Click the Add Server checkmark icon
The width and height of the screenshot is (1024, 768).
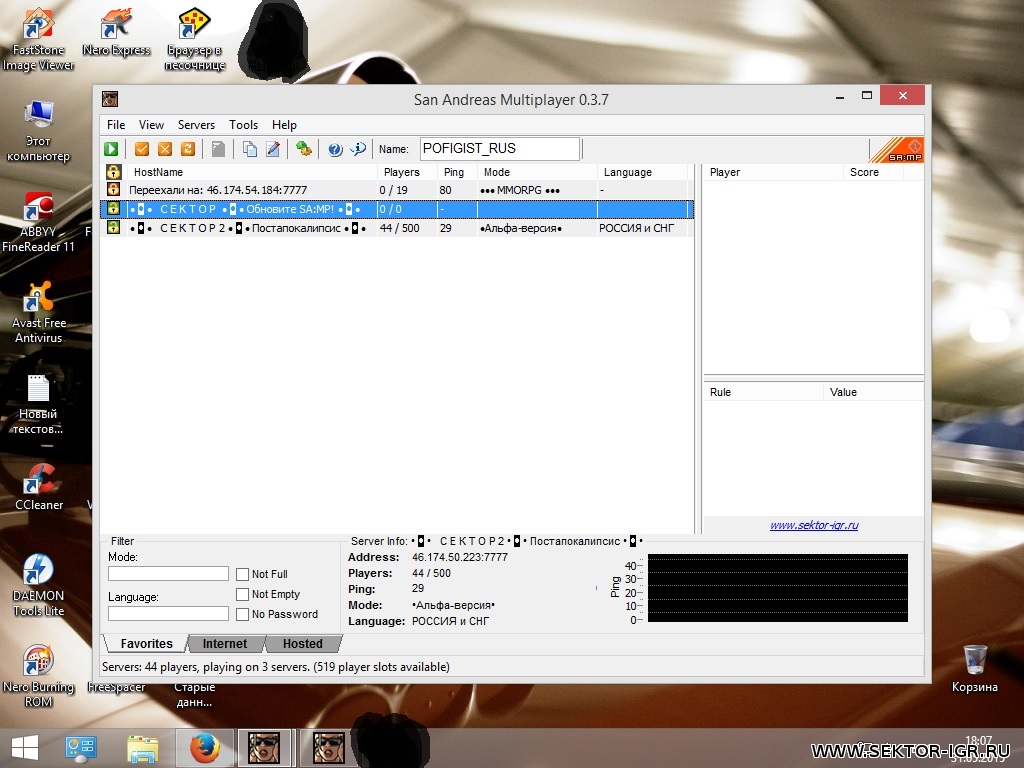[x=142, y=149]
